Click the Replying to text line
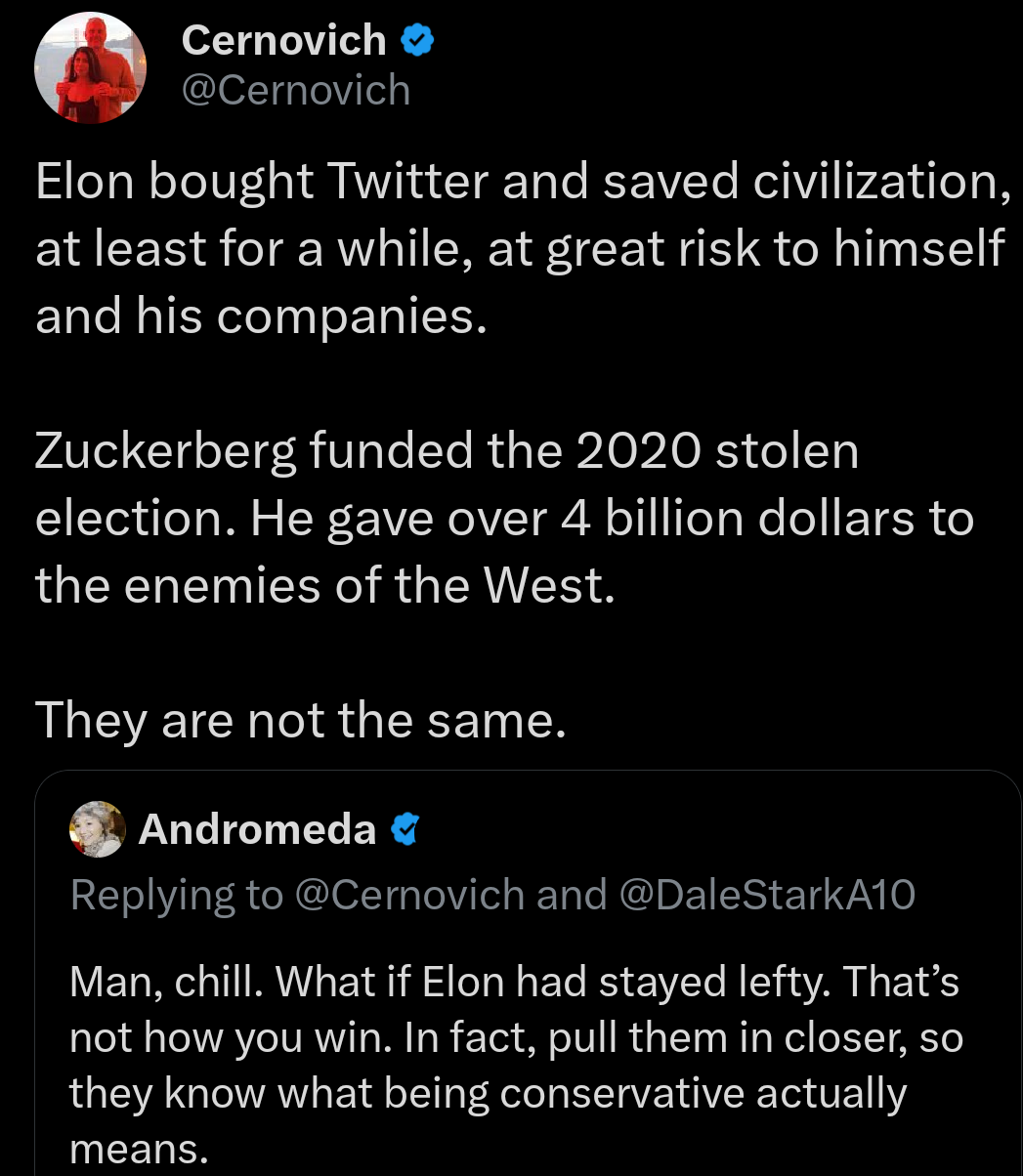This screenshot has height=1176, width=1023. (493, 893)
